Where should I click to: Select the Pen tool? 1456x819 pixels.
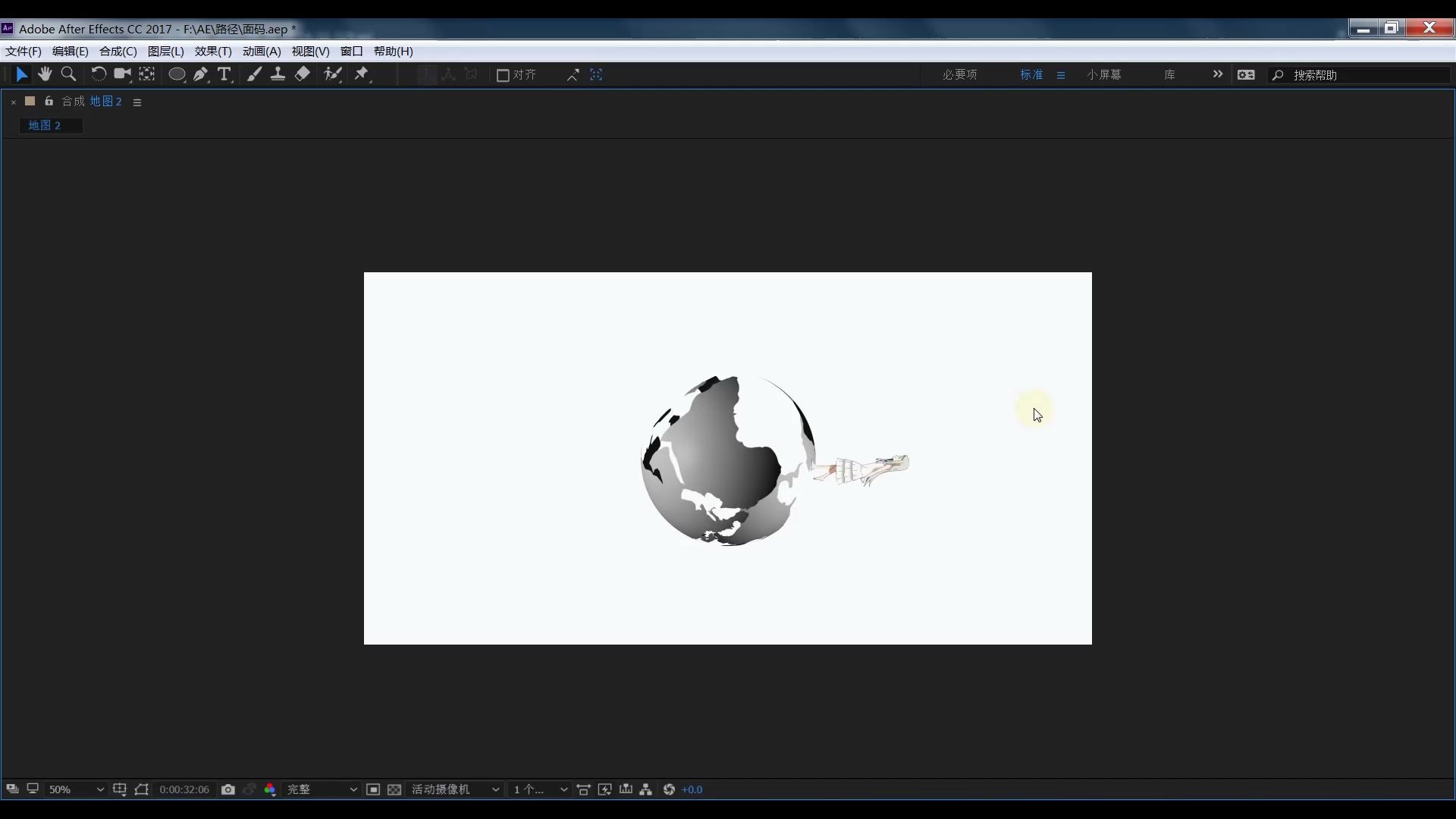(x=200, y=74)
